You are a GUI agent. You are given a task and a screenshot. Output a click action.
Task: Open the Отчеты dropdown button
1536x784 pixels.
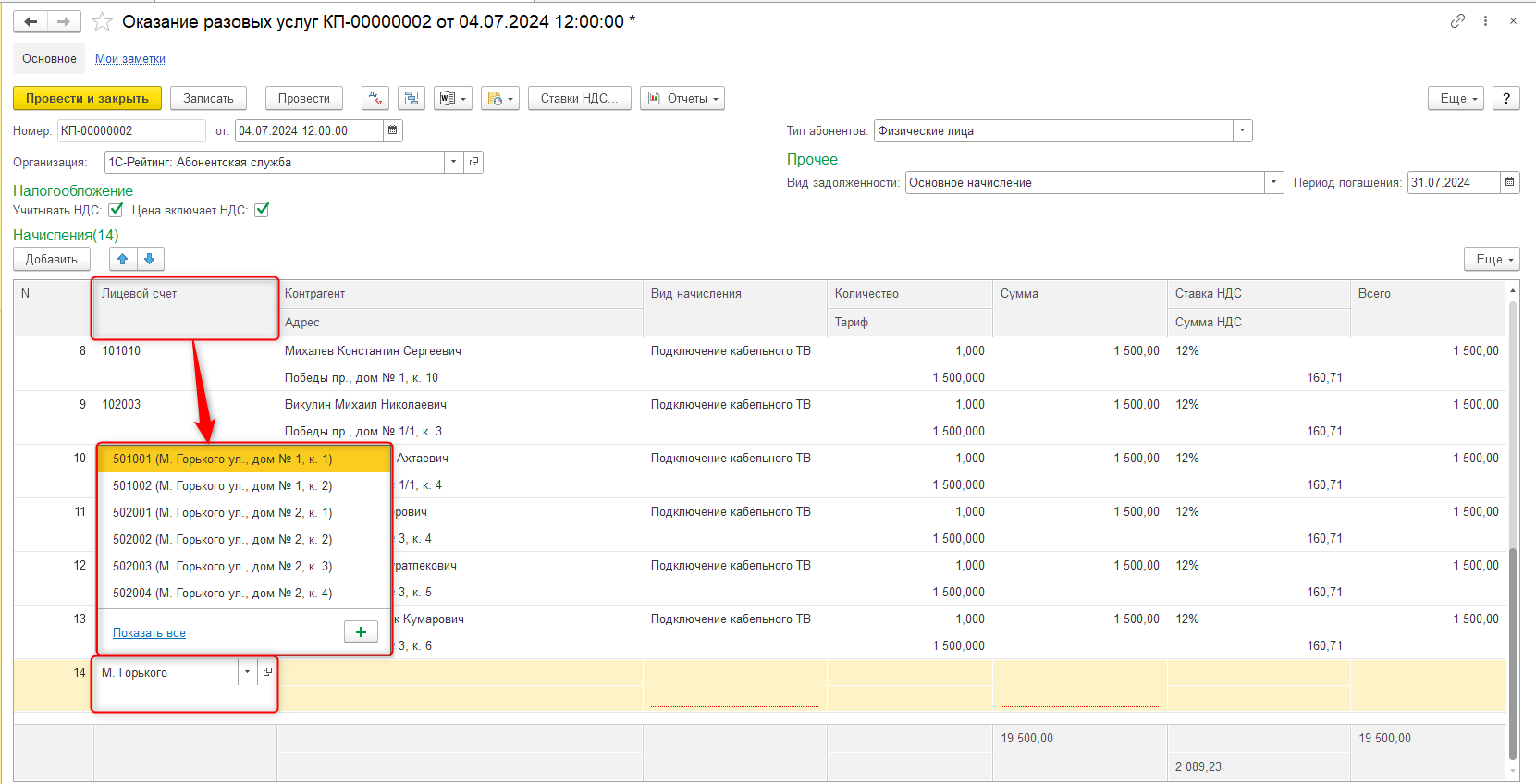pyautogui.click(x=682, y=98)
